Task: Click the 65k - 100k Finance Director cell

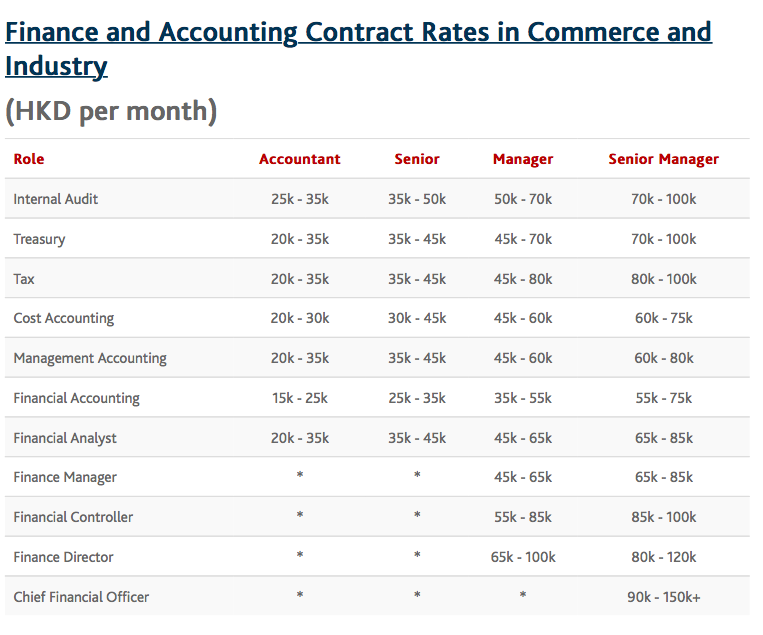Action: [x=523, y=557]
